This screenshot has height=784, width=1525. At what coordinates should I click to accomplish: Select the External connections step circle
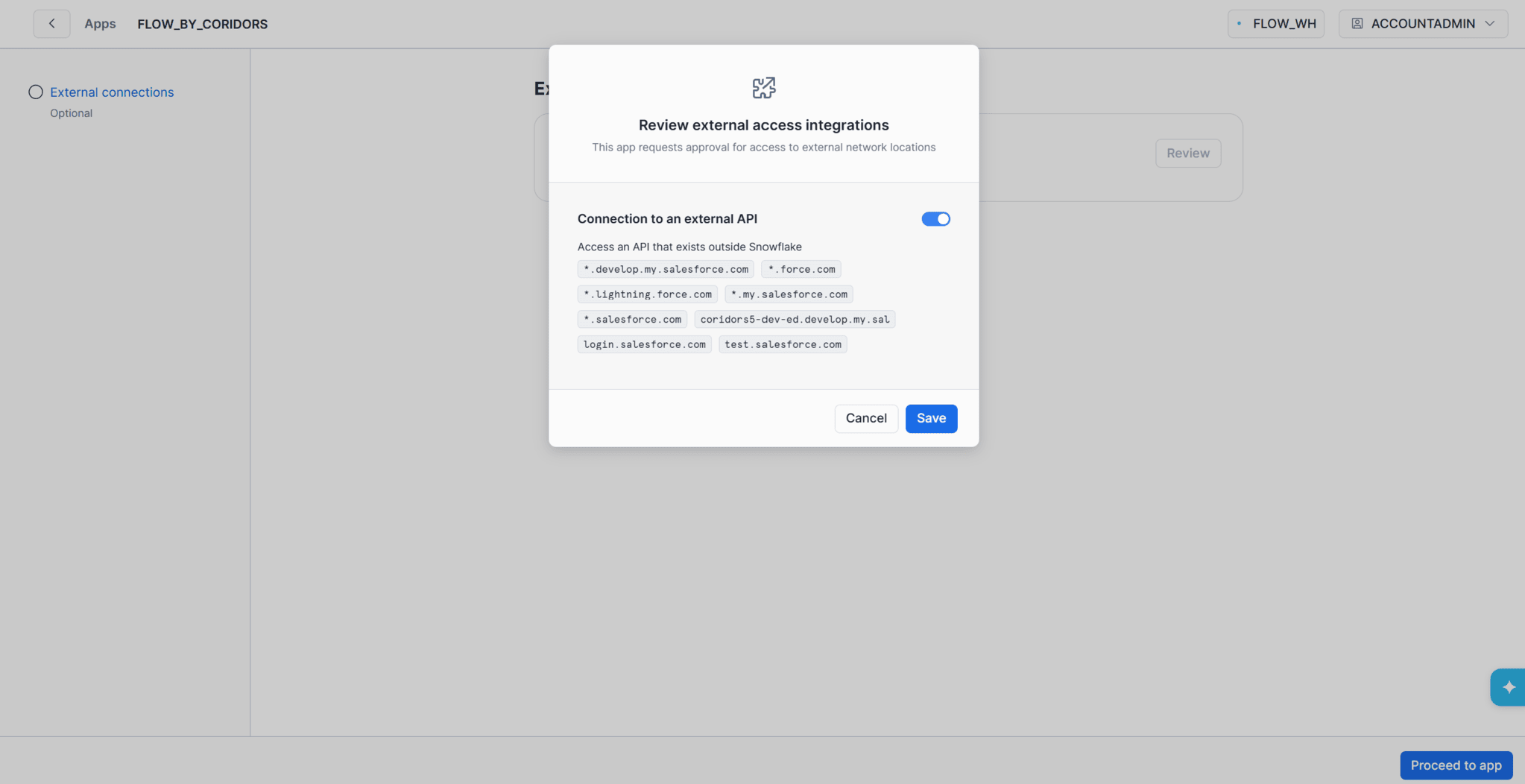tap(36, 92)
